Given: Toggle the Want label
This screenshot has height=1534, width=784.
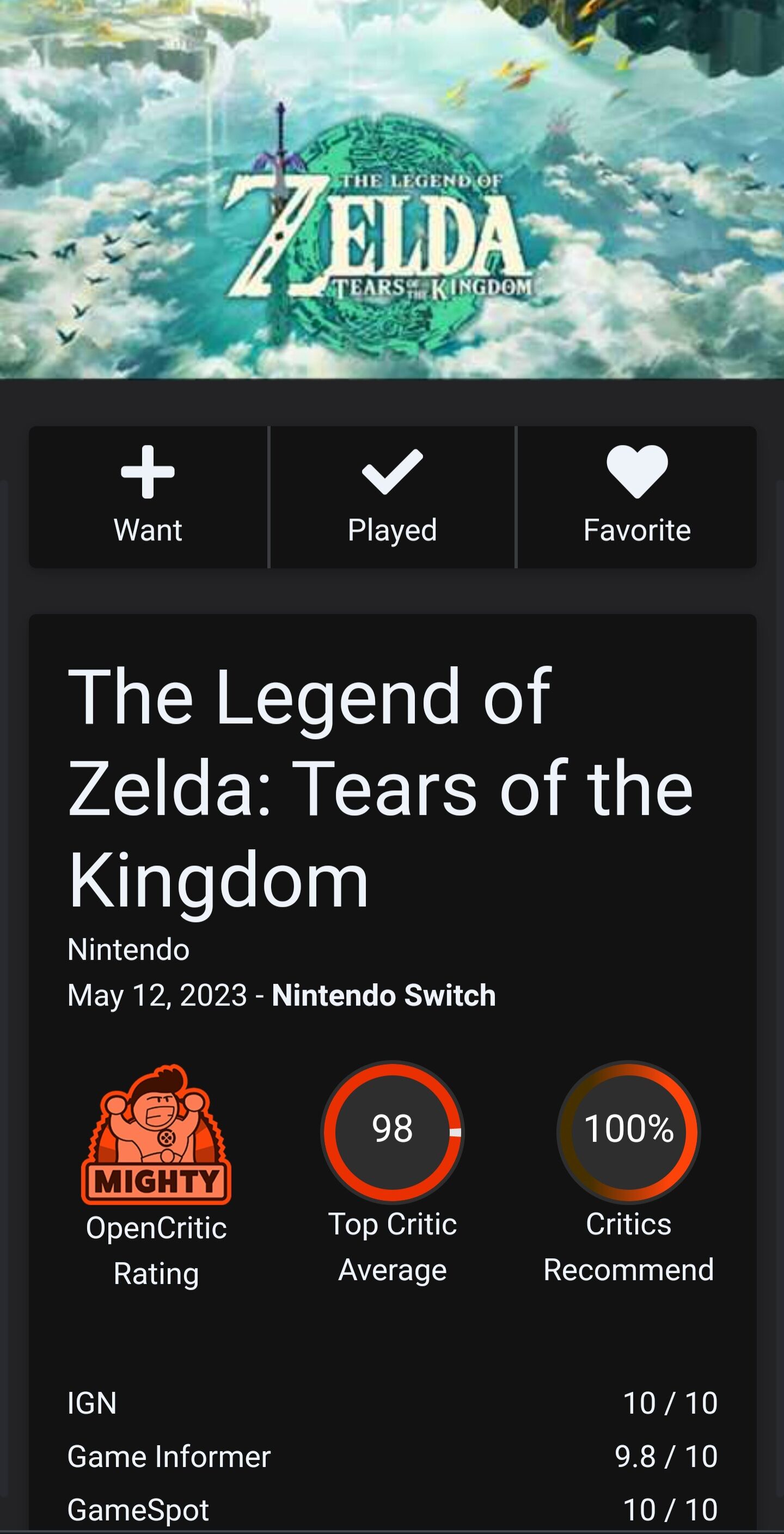Looking at the screenshot, I should [x=148, y=530].
